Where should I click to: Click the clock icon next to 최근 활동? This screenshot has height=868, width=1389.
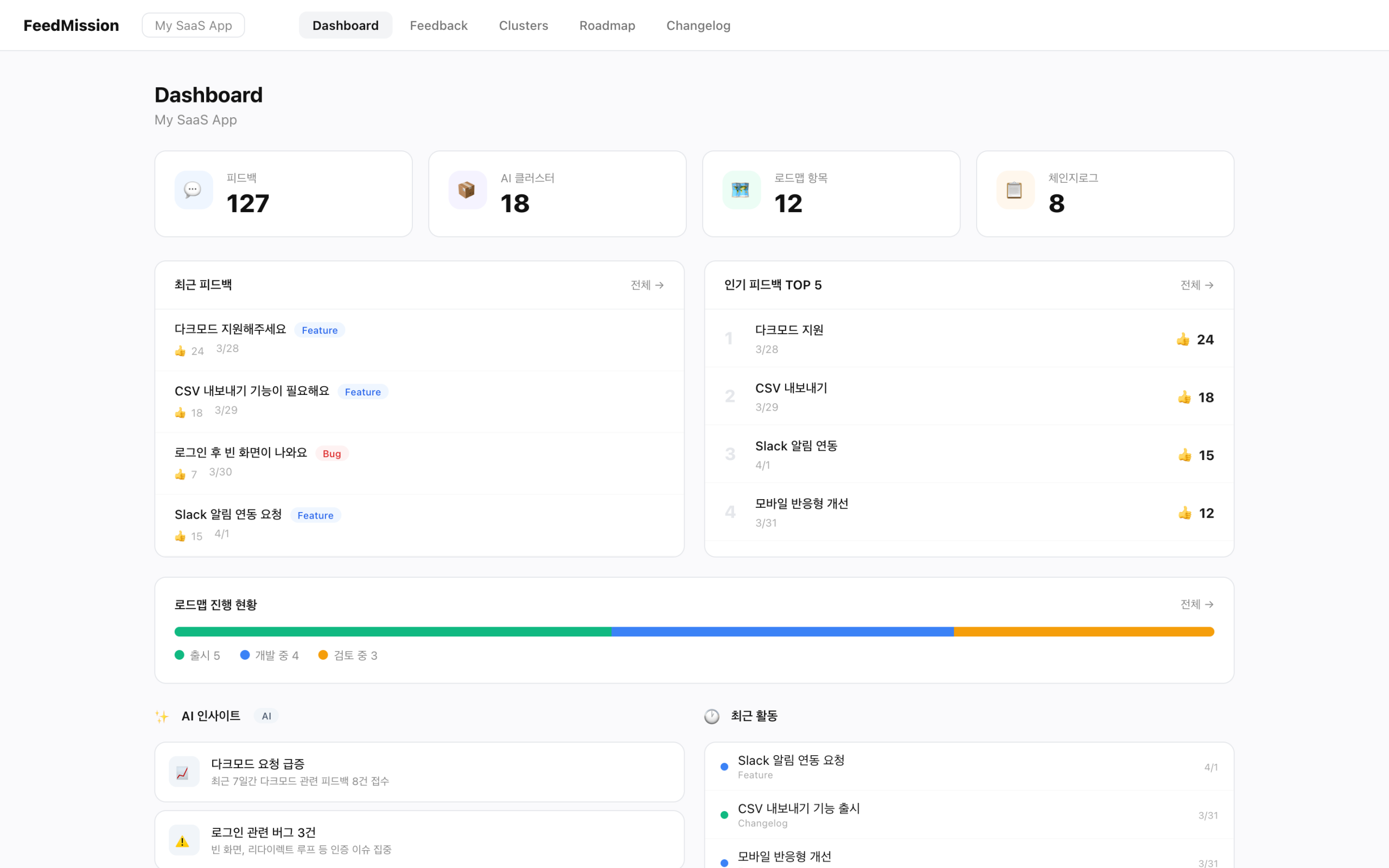[711, 716]
